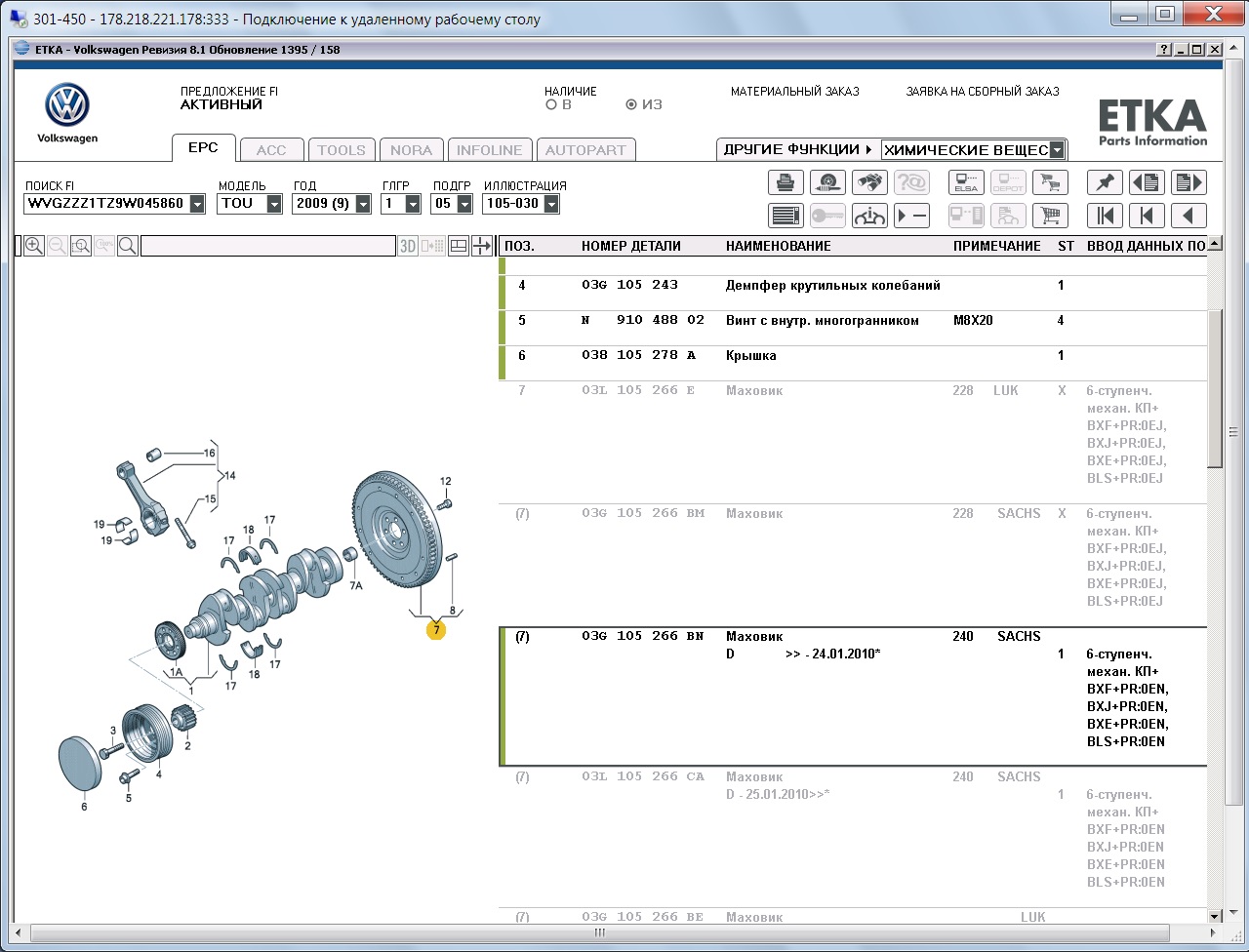Click the vehicle info icon with 'i'

[869, 216]
